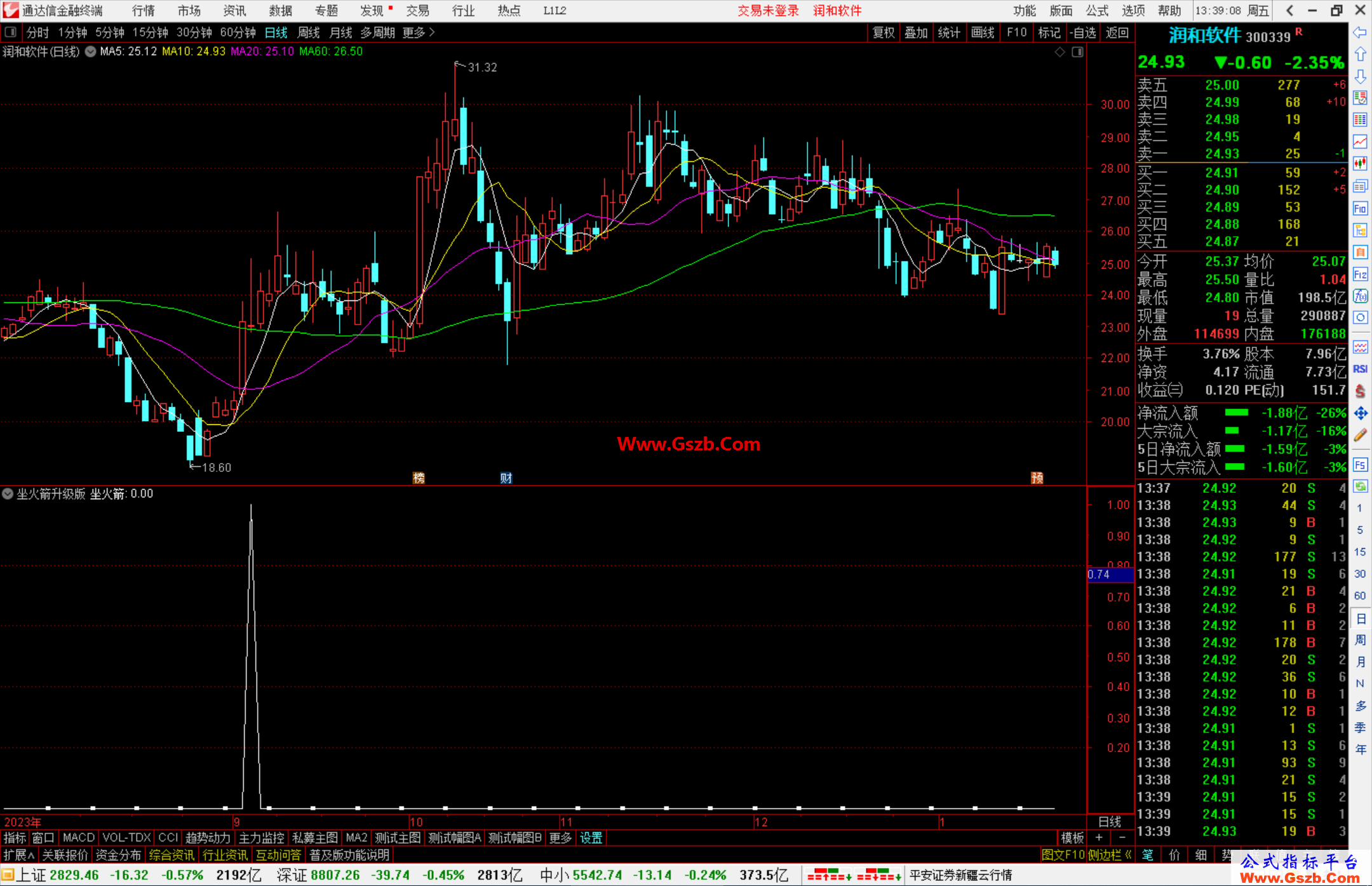Switch sidebar period to 15 minutes
This screenshot has width=1372, height=886.
coord(1360,552)
